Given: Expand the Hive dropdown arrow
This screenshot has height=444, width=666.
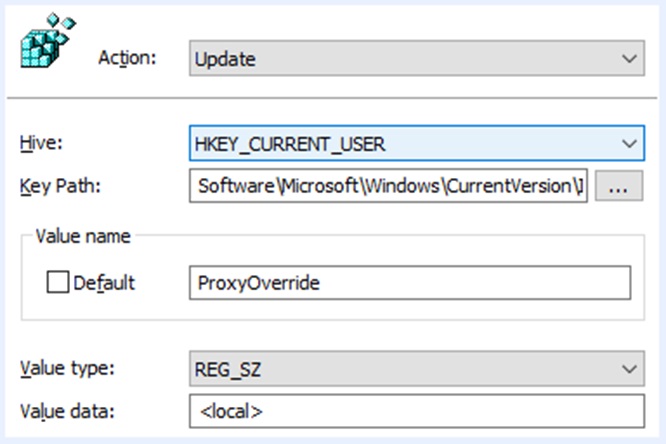Looking at the screenshot, I should coord(629,144).
